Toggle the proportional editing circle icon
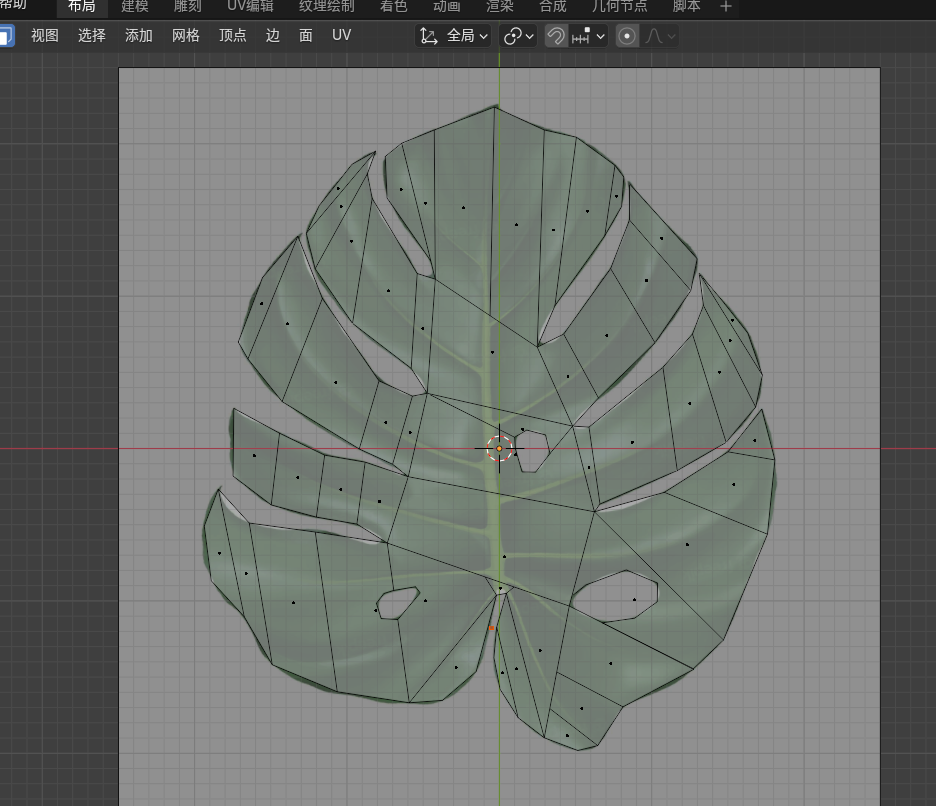Screen dimensions: 936x806 (x=627, y=36)
